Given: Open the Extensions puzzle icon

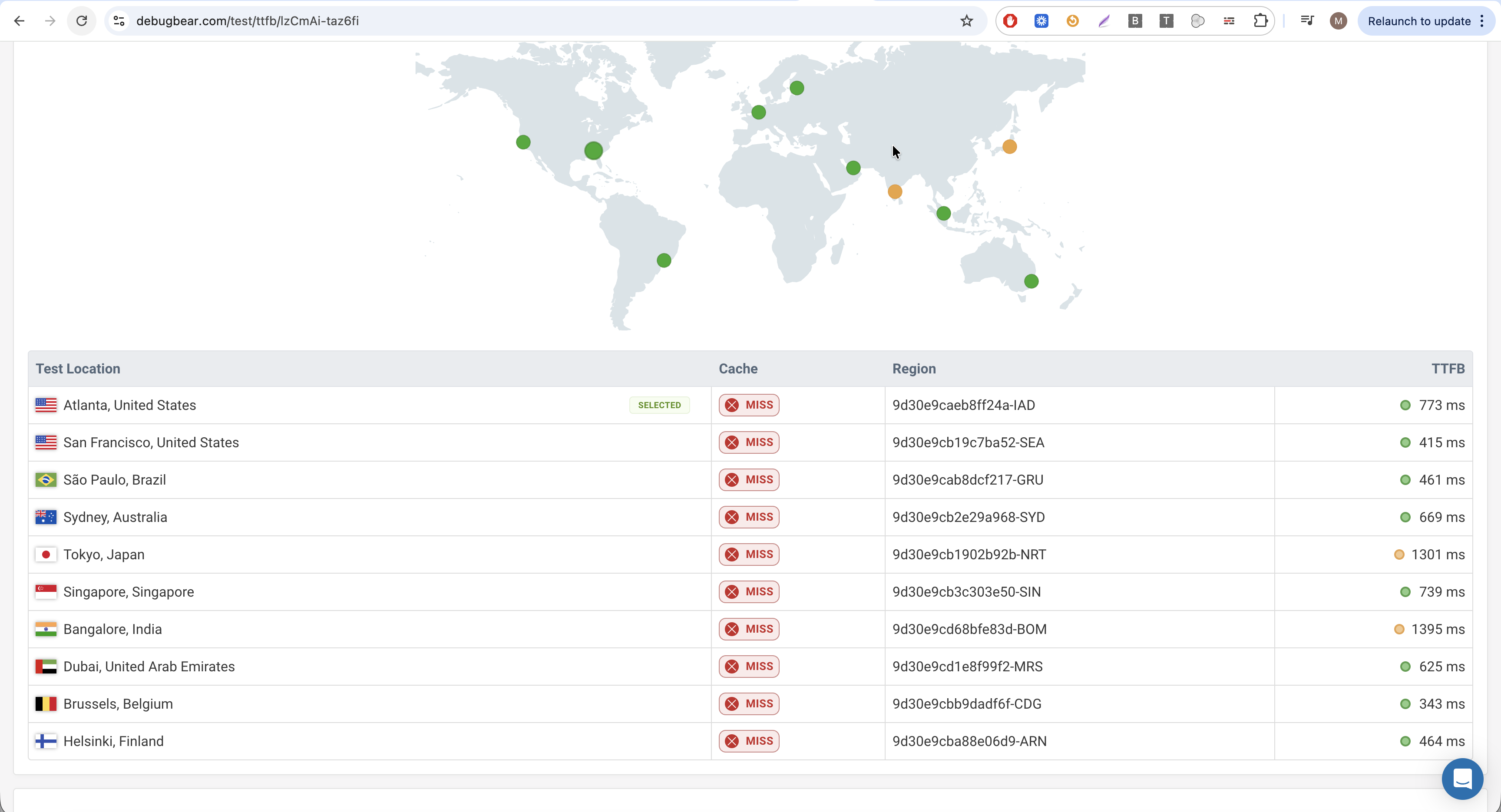Looking at the screenshot, I should 1260,21.
